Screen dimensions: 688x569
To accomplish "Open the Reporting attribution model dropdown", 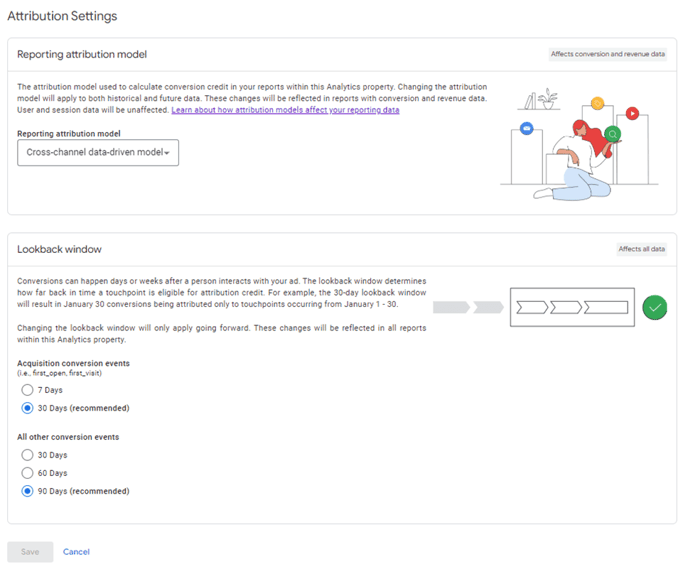I will 98,153.
